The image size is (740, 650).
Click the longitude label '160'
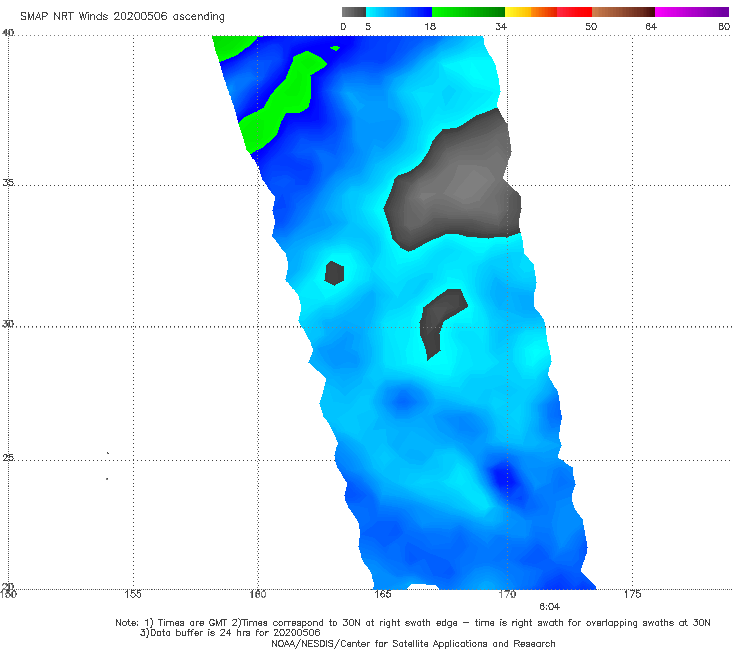tap(258, 594)
